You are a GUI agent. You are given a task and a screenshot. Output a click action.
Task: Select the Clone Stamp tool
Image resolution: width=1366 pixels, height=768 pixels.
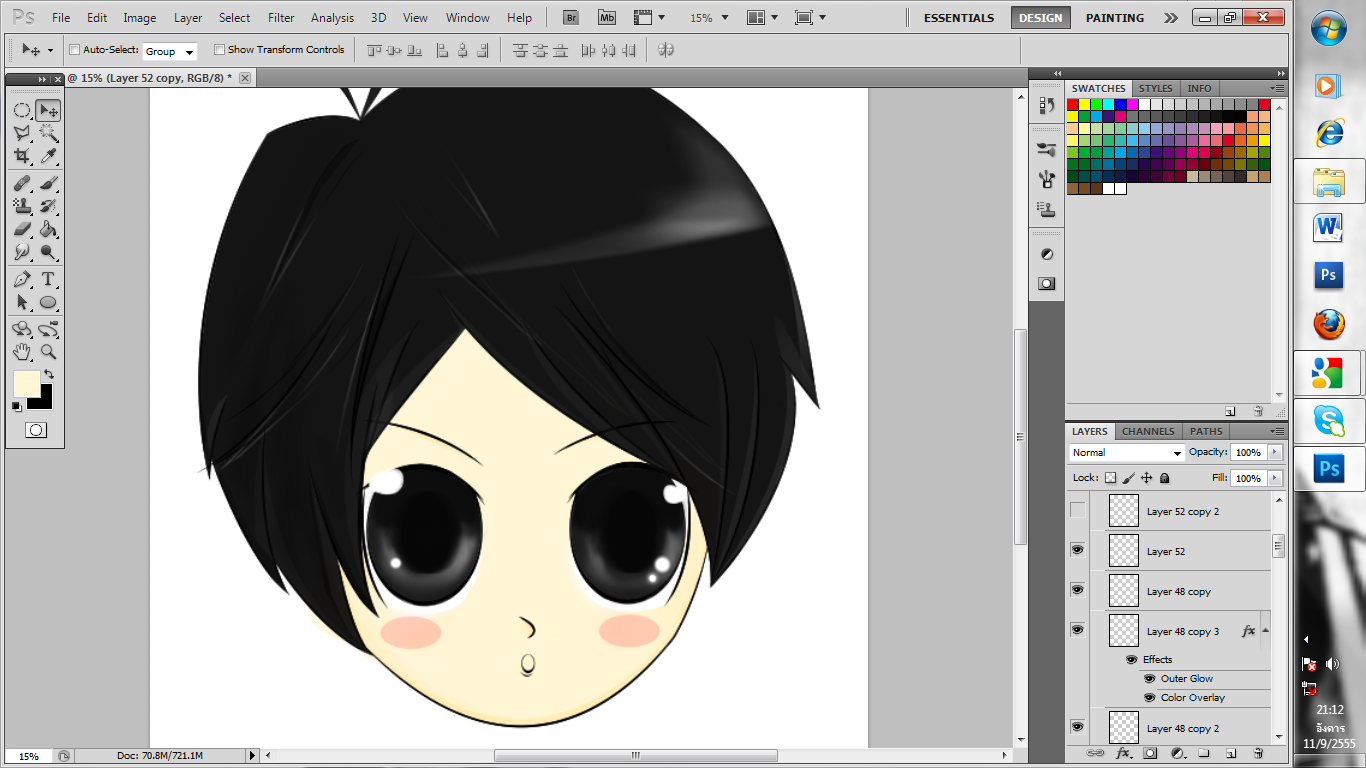tap(22, 206)
